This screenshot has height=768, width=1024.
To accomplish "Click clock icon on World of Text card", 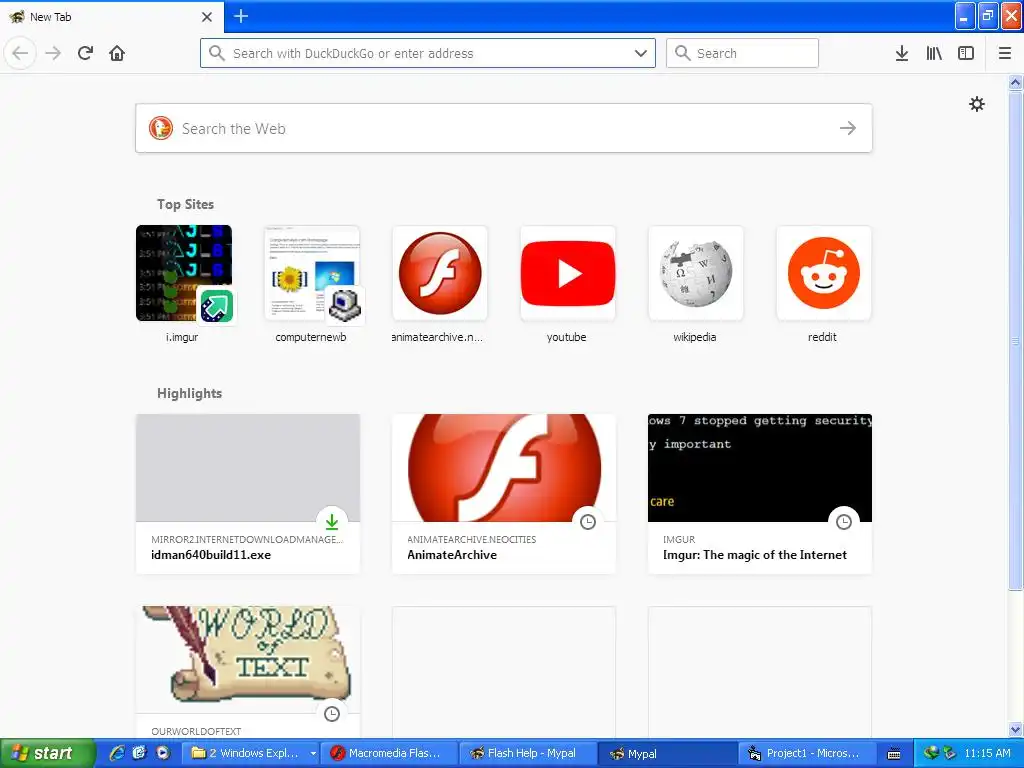I will click(332, 714).
